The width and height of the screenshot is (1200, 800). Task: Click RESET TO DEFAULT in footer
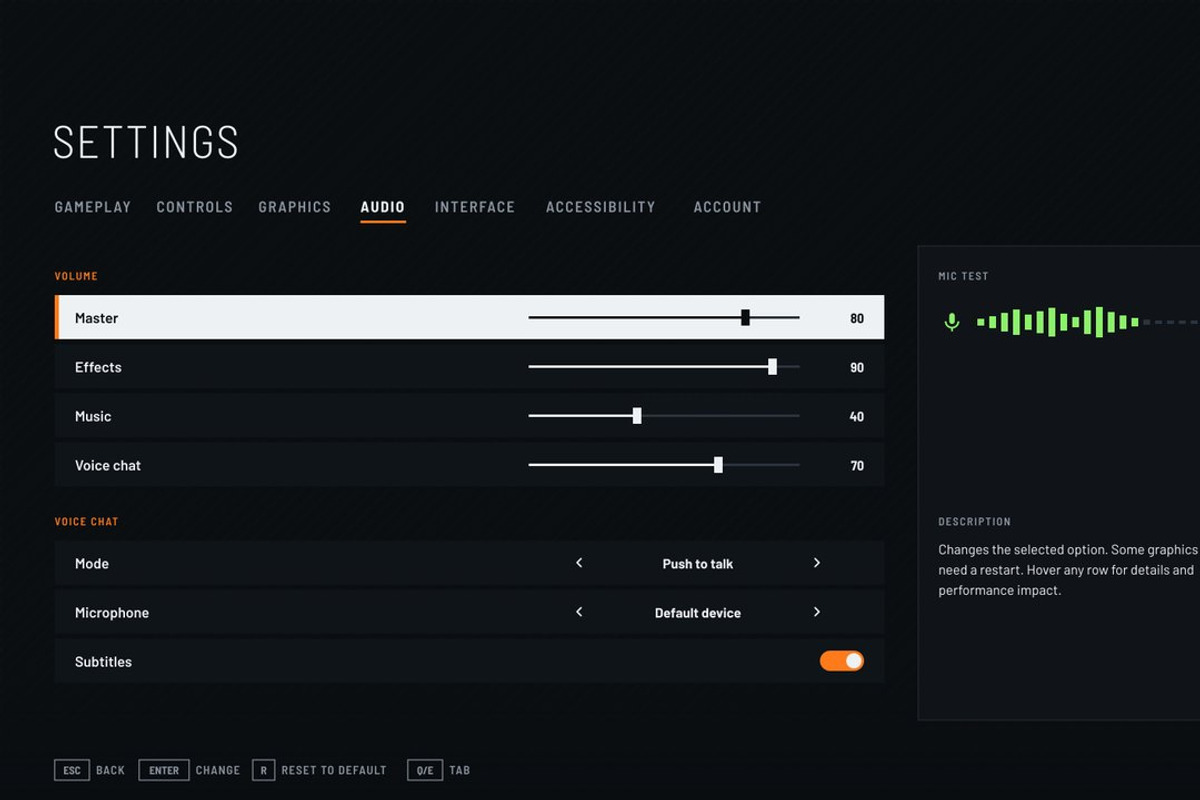(x=334, y=770)
